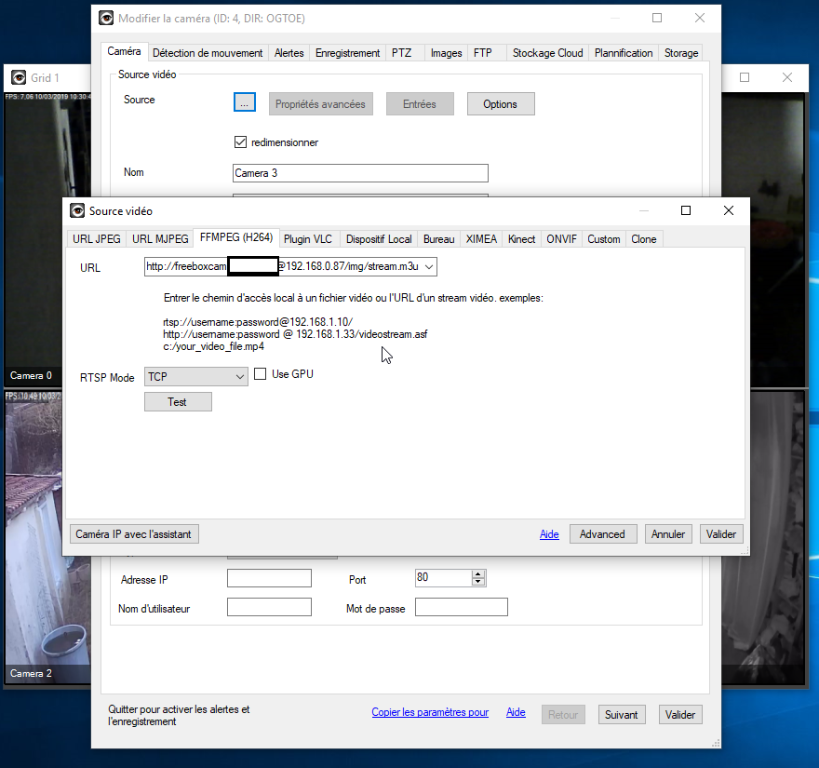The height and width of the screenshot is (768, 819).
Task: Close the Source vidéo dialog
Action: 729,211
